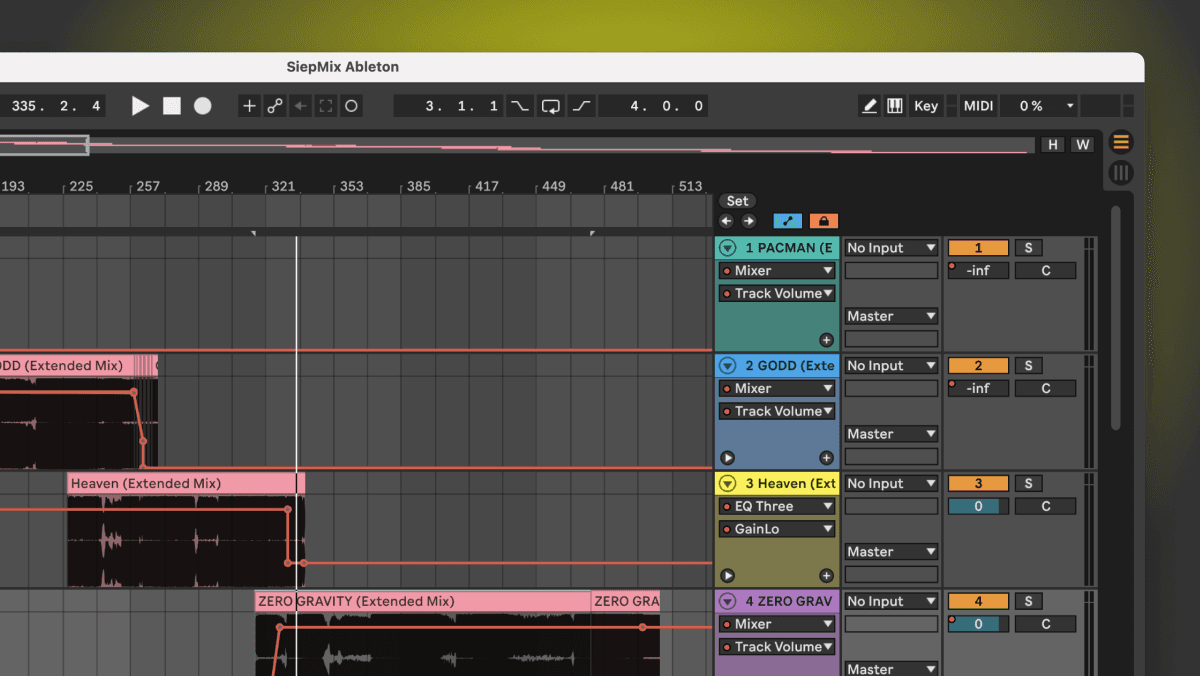The height and width of the screenshot is (676, 1200).
Task: Toggle the Automation Arm icon
Action: 275,106
